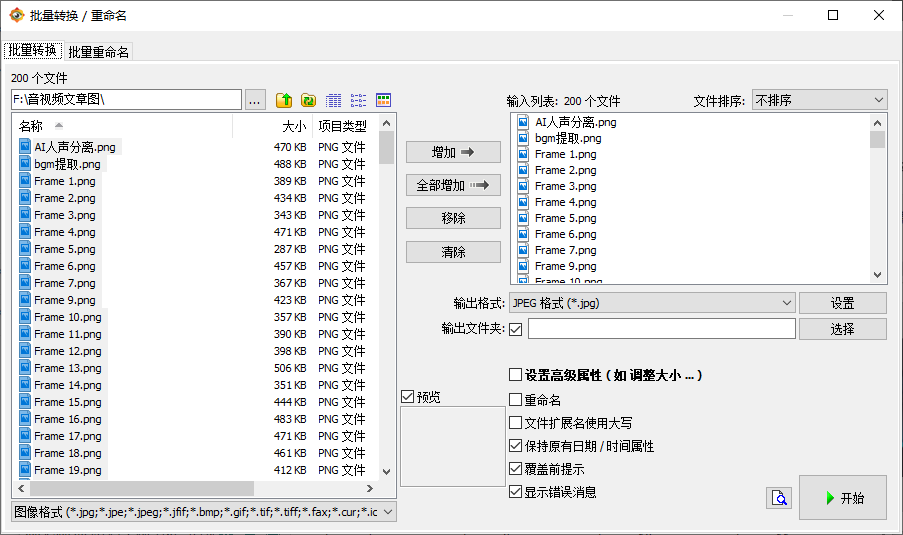Uncheck 显示错误消息 option
Viewport: 903px width, 535px height.
[515, 492]
